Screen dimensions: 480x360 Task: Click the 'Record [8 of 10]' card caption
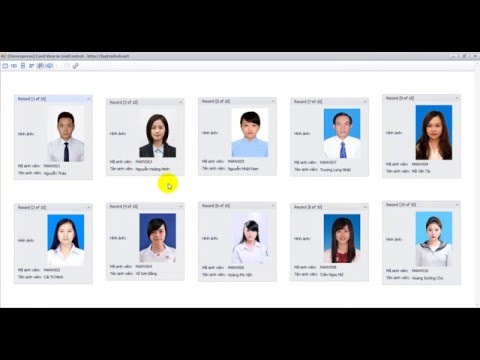click(x=308, y=207)
